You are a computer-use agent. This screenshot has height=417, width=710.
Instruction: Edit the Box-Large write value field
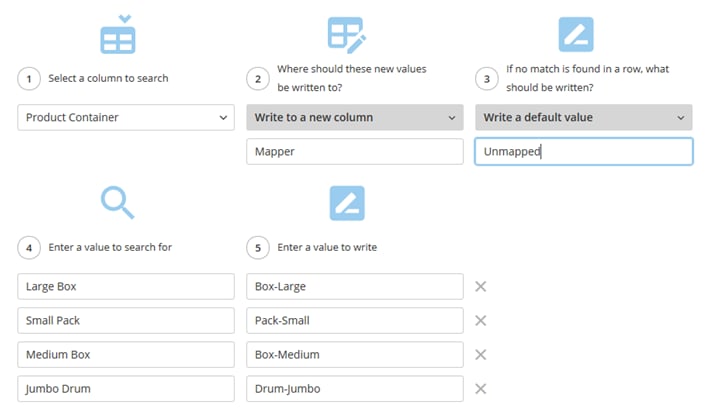click(355, 286)
